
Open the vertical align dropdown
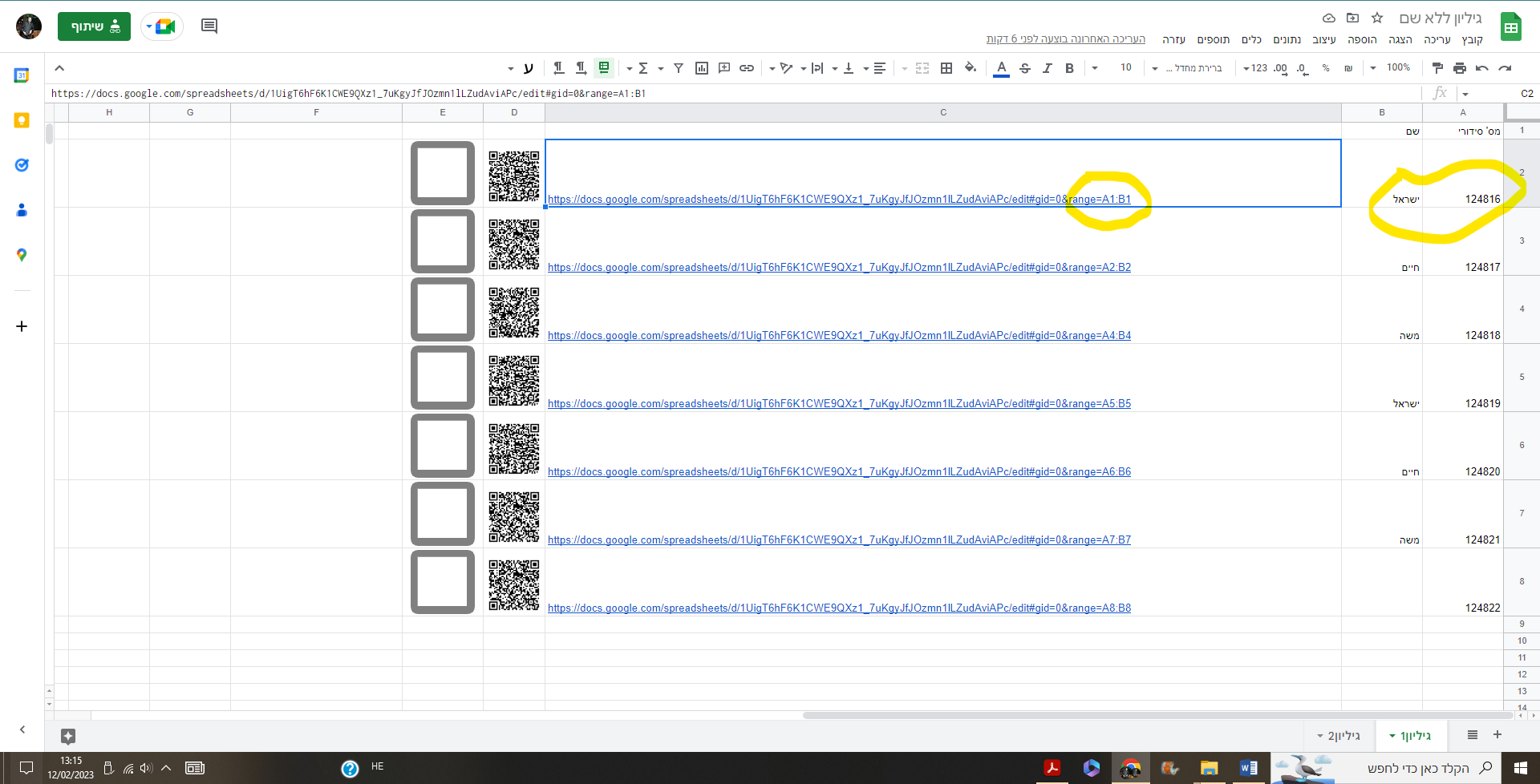point(842,68)
